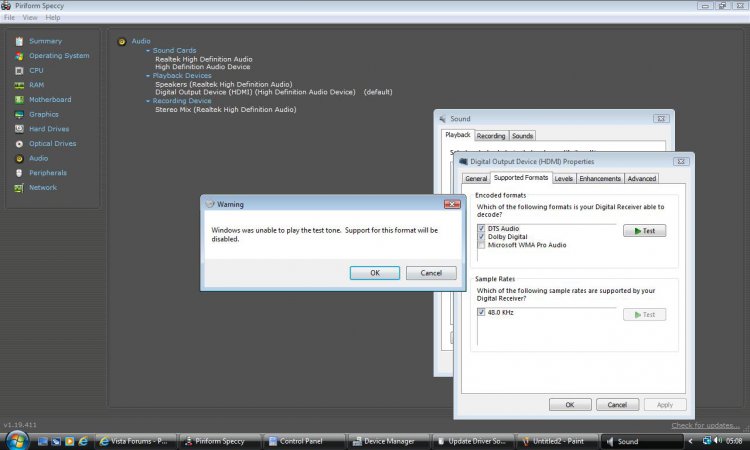The height and width of the screenshot is (450, 750).
Task: Switch to Vista Forums taskbar button
Action: coord(136,441)
